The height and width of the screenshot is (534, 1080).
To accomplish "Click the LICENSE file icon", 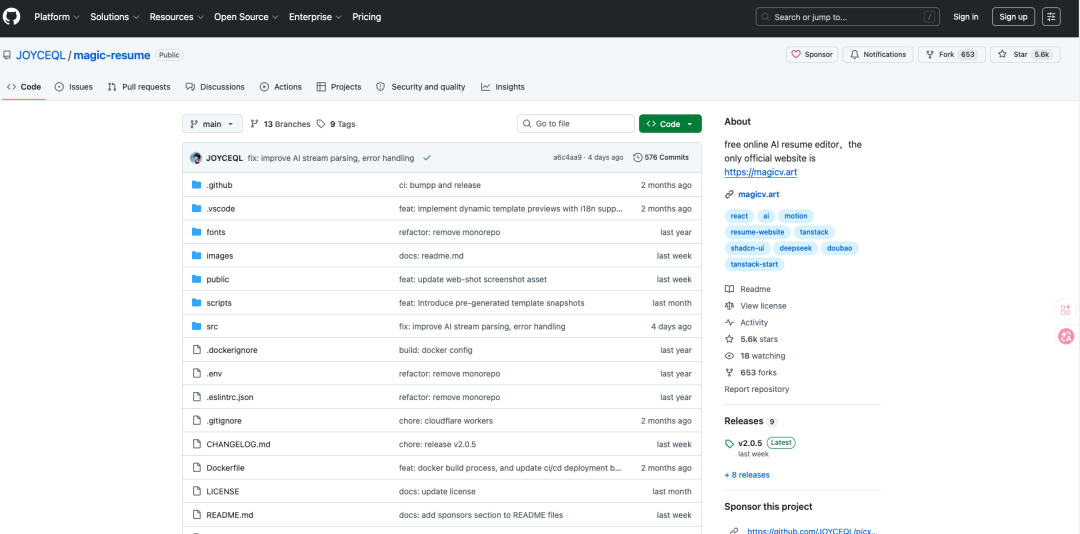I will point(196,491).
